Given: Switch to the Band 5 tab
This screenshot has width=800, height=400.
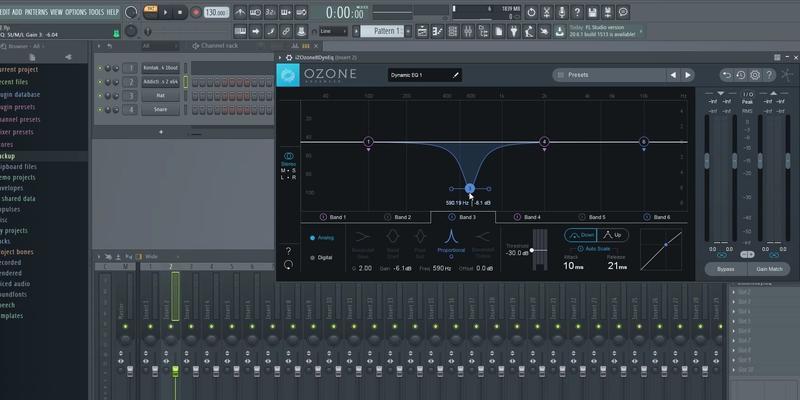Looking at the screenshot, I should [592, 217].
